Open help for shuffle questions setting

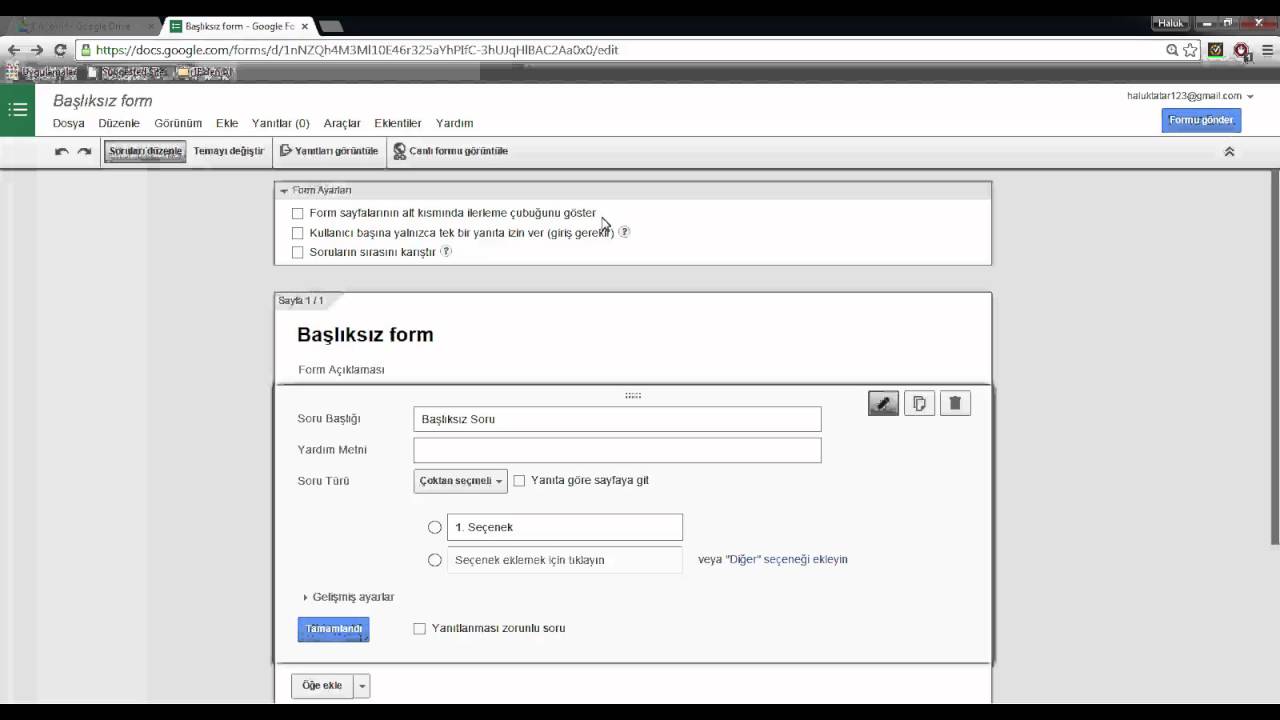coord(446,252)
